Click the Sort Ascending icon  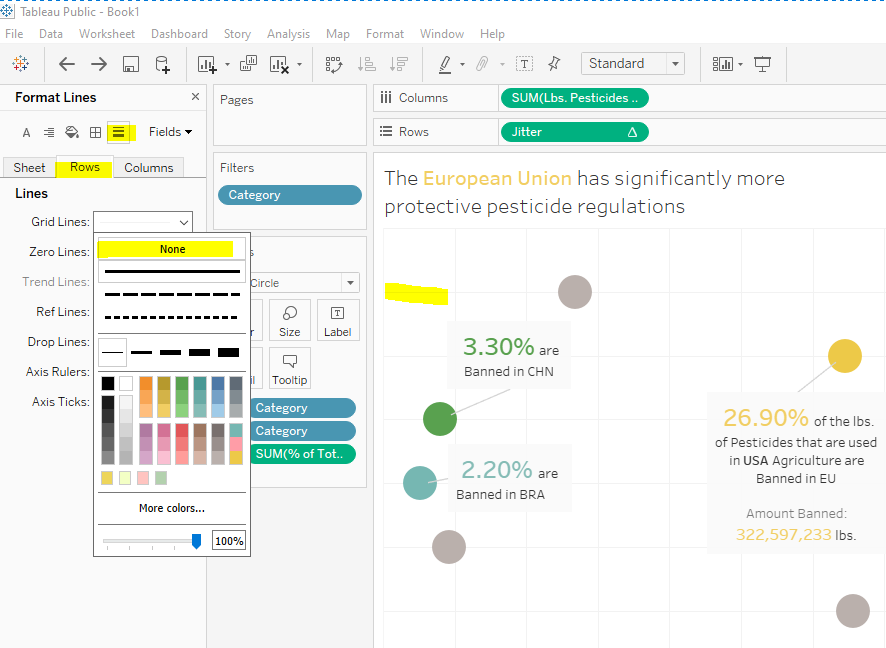tap(367, 64)
